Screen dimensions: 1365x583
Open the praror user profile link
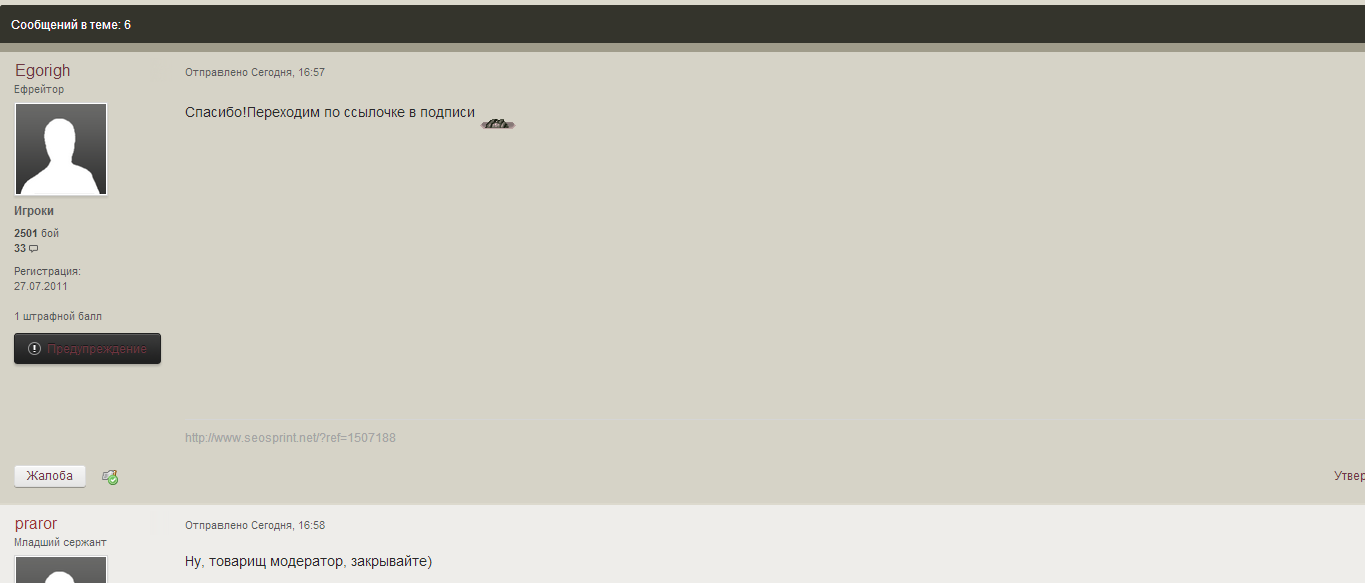click(35, 524)
